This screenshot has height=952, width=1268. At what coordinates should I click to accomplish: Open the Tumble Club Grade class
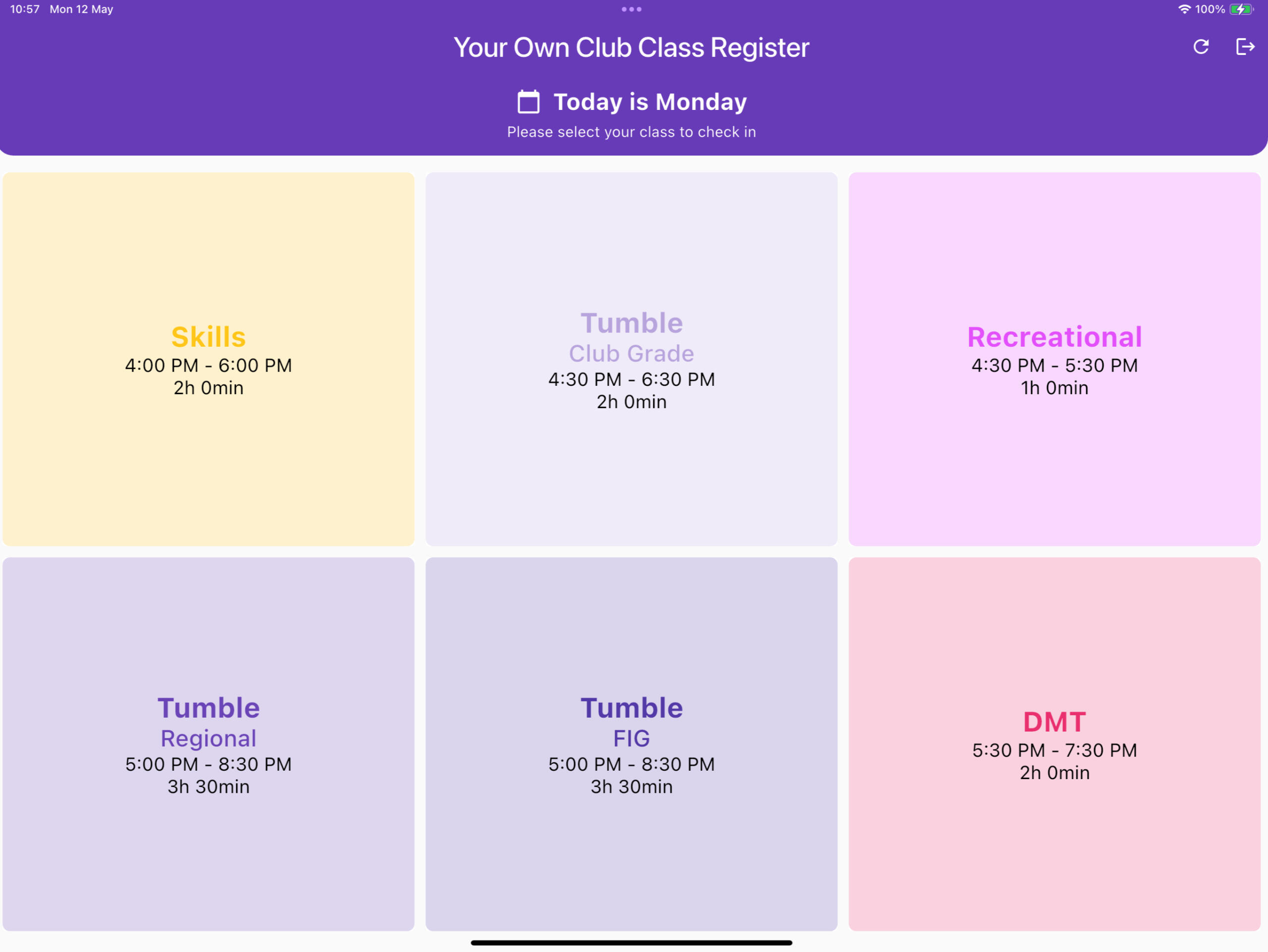[x=631, y=359]
